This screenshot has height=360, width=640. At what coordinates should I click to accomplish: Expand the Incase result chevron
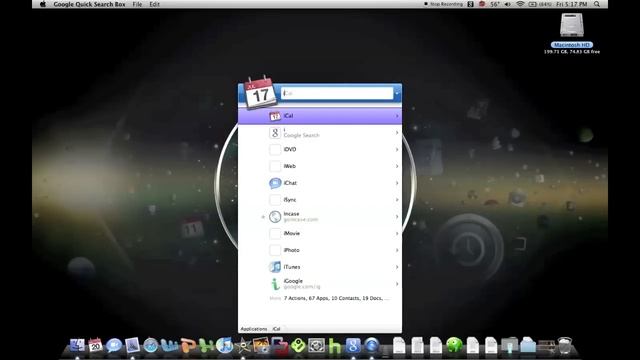tap(397, 217)
